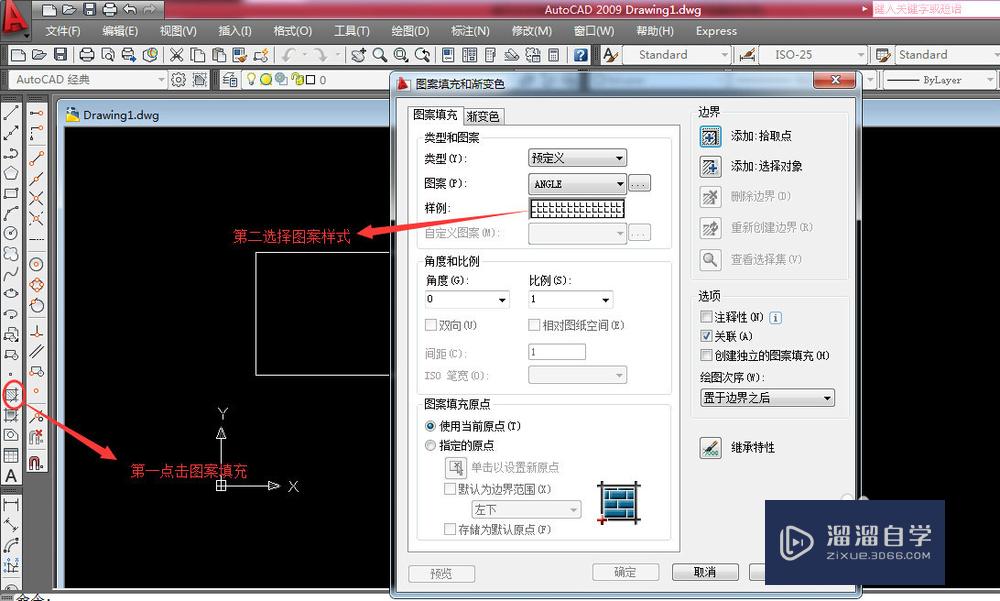Open Draw order dropdown
Viewport: 1000px width, 601px height.
coord(767,398)
